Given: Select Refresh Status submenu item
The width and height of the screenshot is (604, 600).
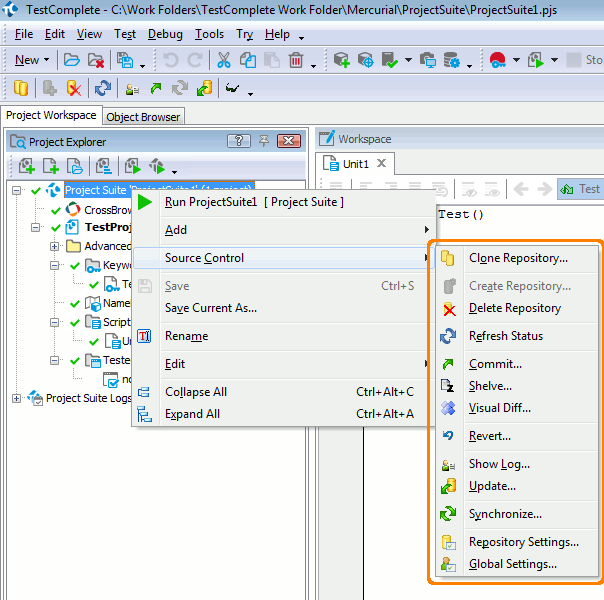Looking at the screenshot, I should click(517, 336).
